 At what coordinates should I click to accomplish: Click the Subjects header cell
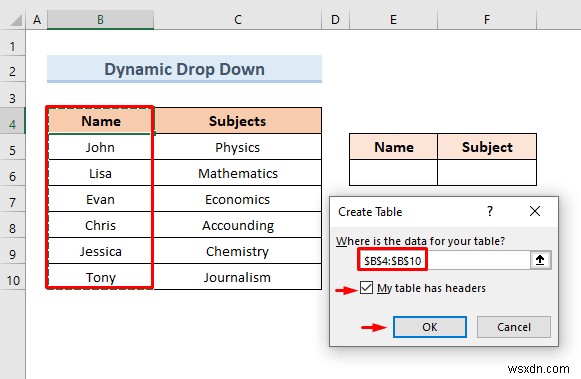[238, 121]
